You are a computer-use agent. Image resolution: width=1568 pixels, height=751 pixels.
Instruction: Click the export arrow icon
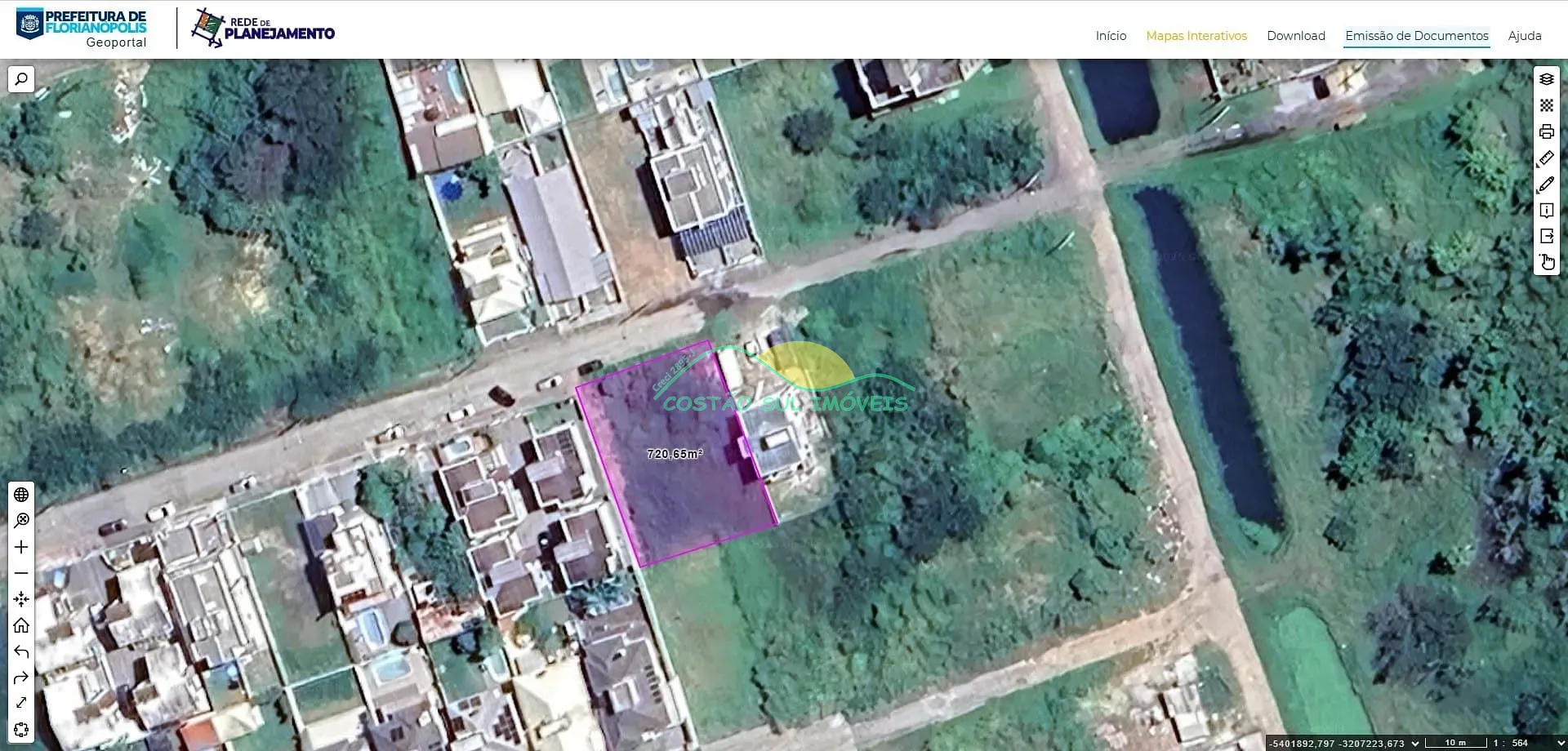[1547, 236]
